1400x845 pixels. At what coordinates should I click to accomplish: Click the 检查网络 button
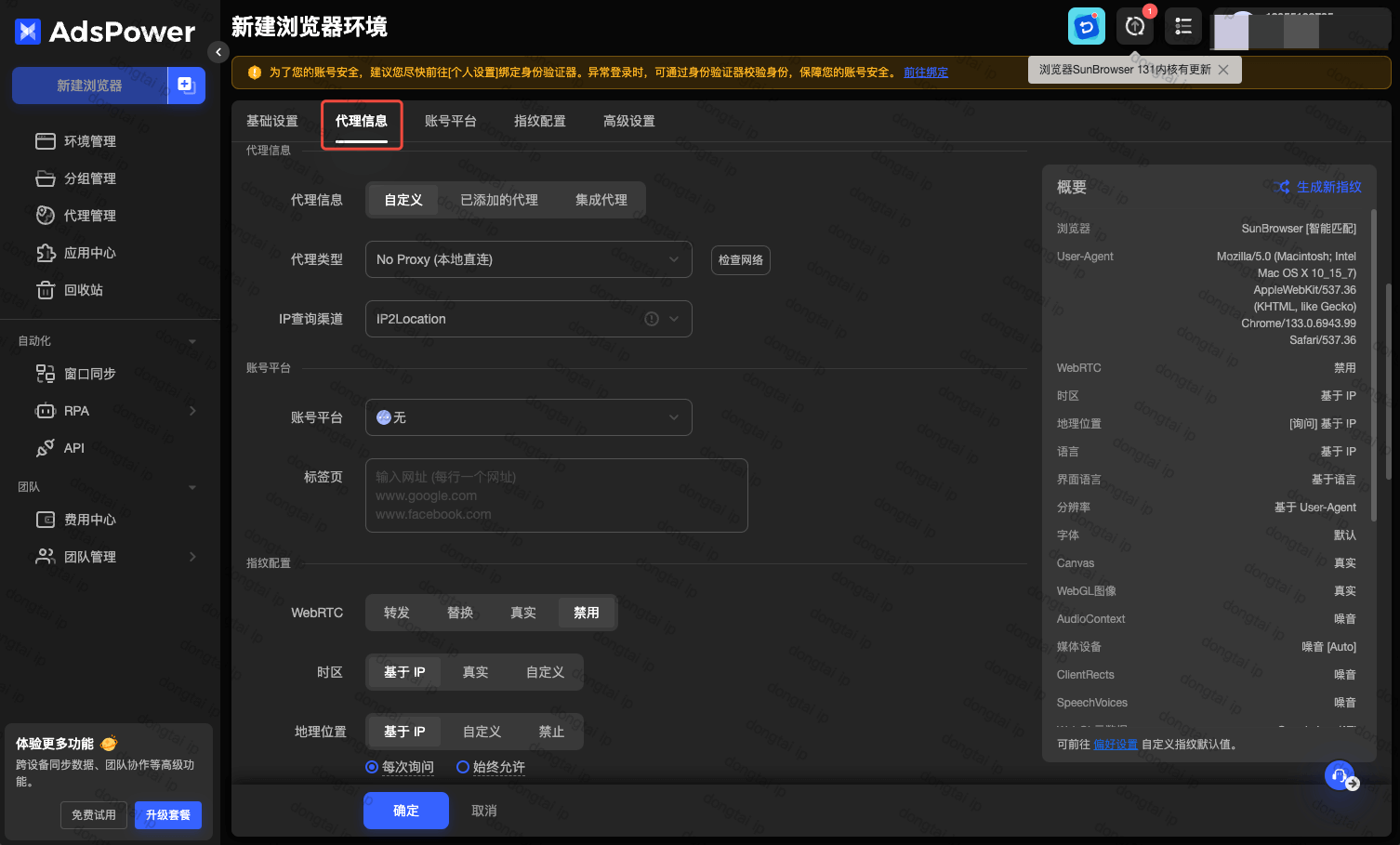point(740,260)
